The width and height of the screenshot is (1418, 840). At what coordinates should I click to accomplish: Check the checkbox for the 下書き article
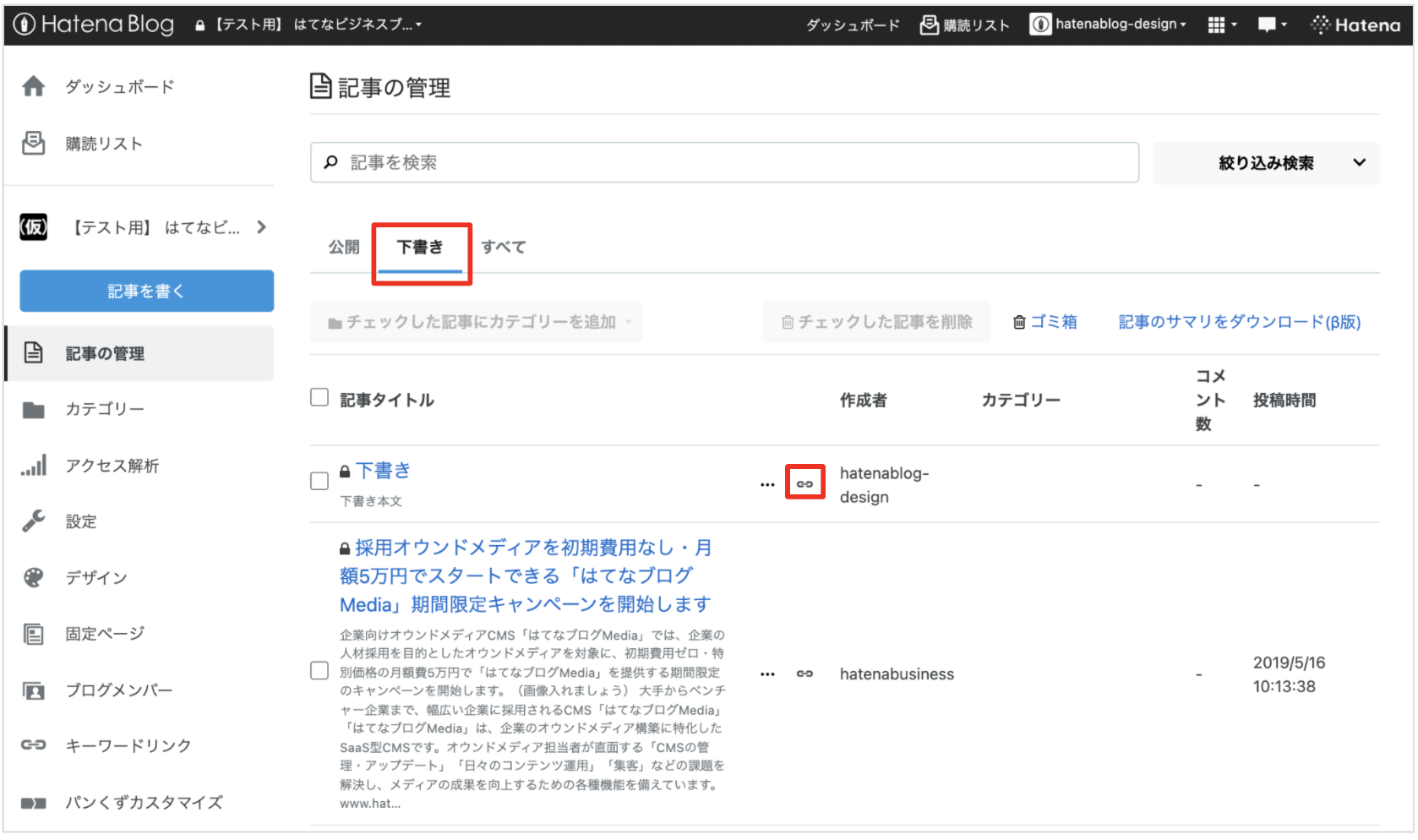coord(319,481)
